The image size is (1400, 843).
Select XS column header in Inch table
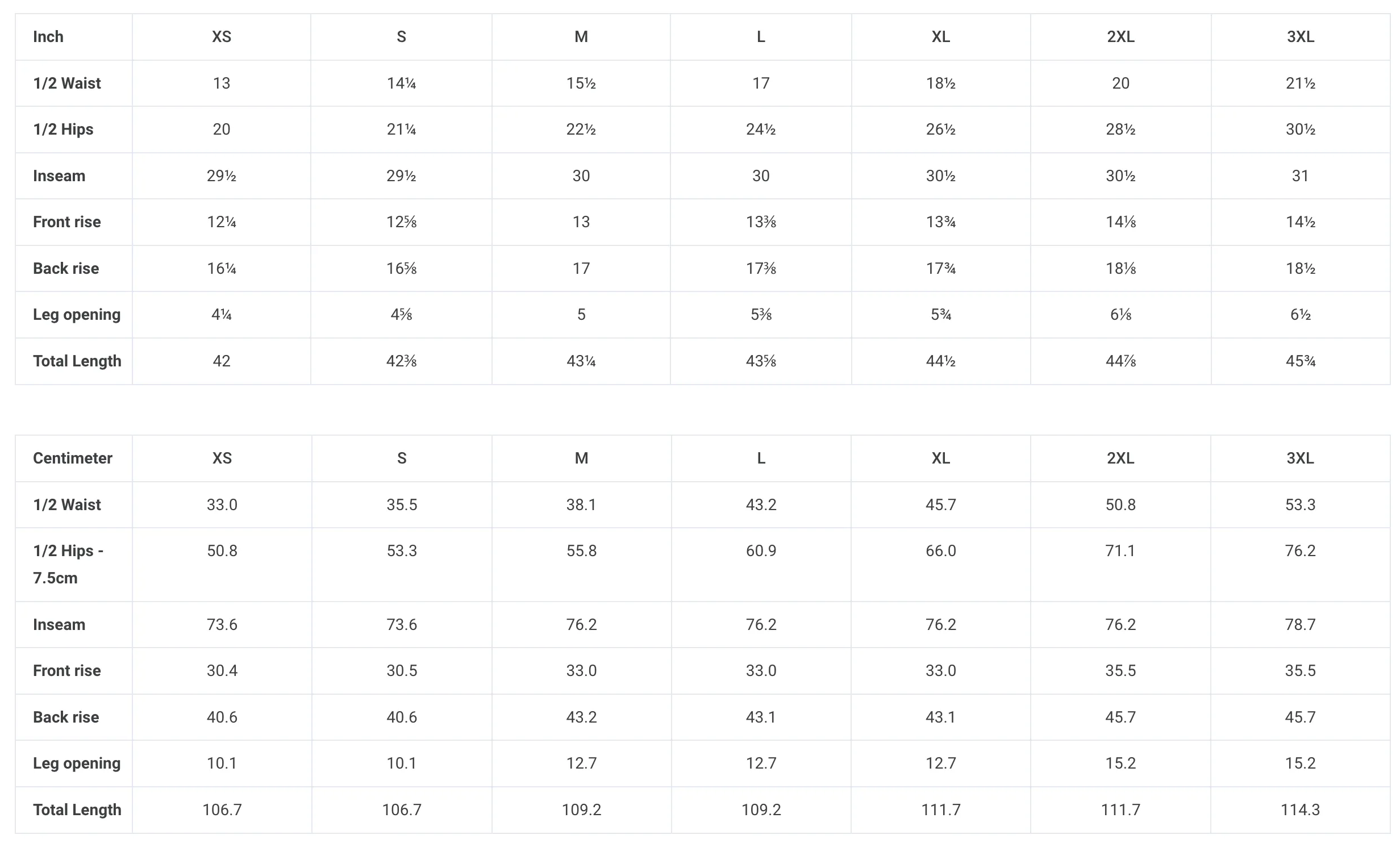(222, 37)
